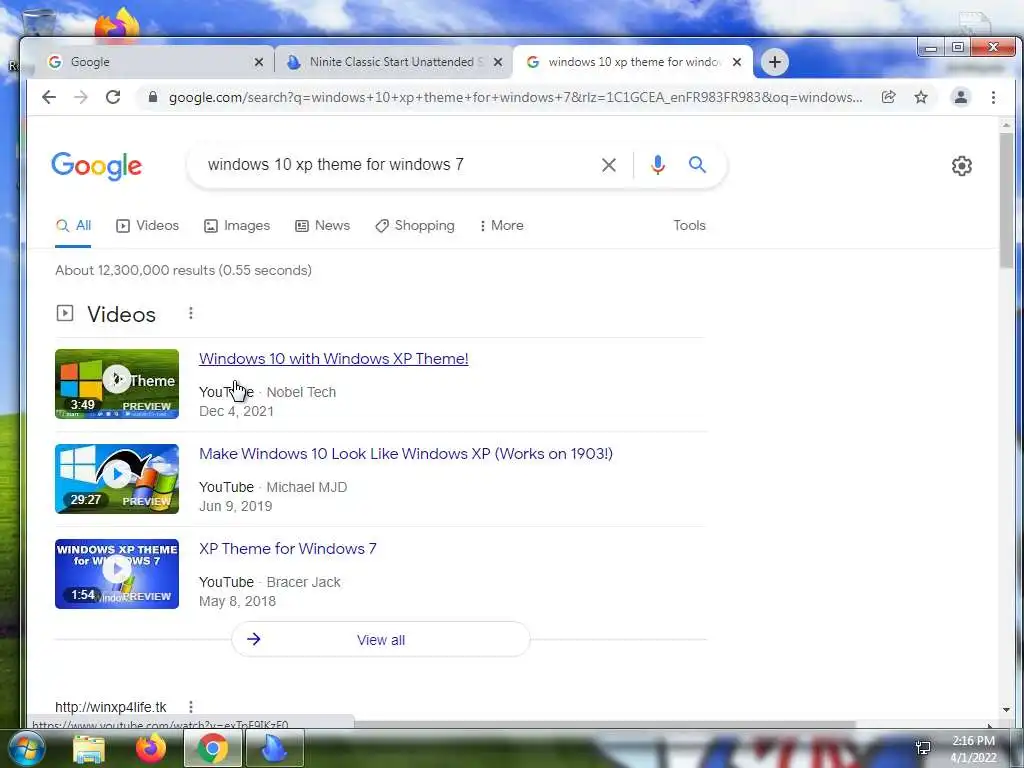1024x768 pixels.
Task: Open the Chrome three-dot menu
Action: click(x=993, y=97)
